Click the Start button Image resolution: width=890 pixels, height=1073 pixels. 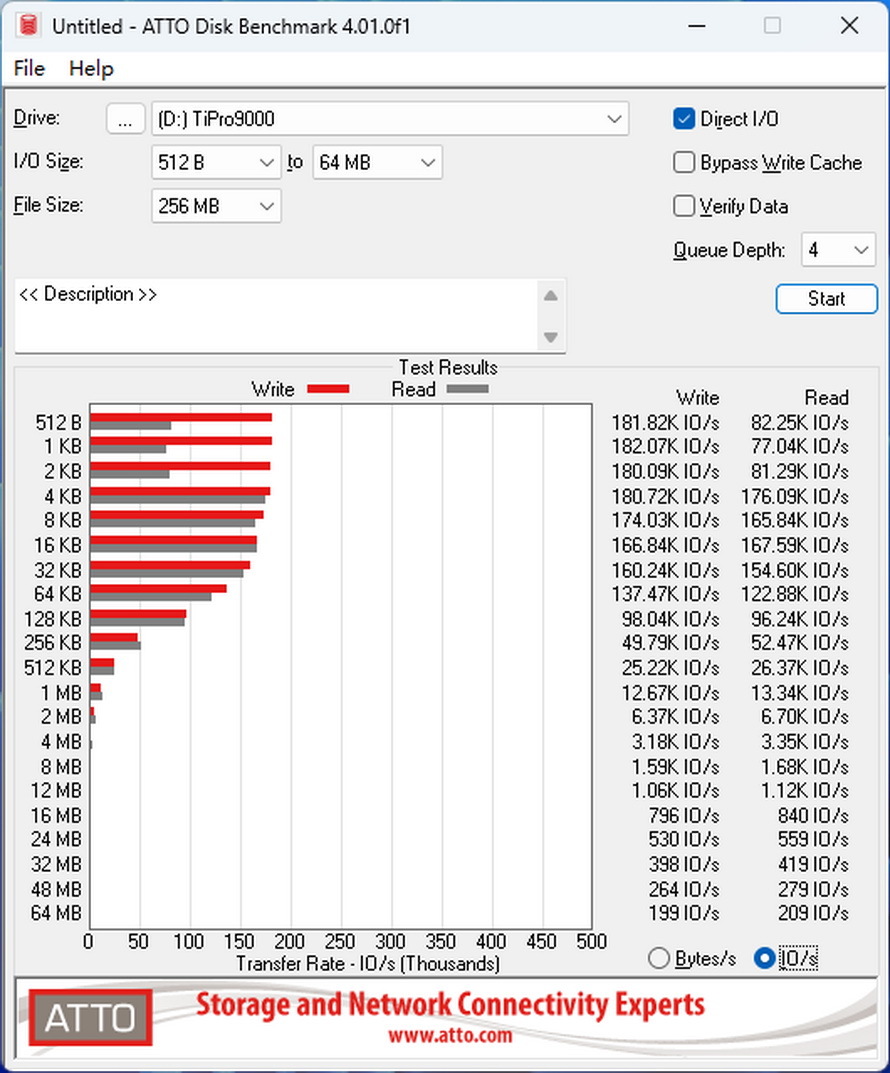(x=826, y=299)
